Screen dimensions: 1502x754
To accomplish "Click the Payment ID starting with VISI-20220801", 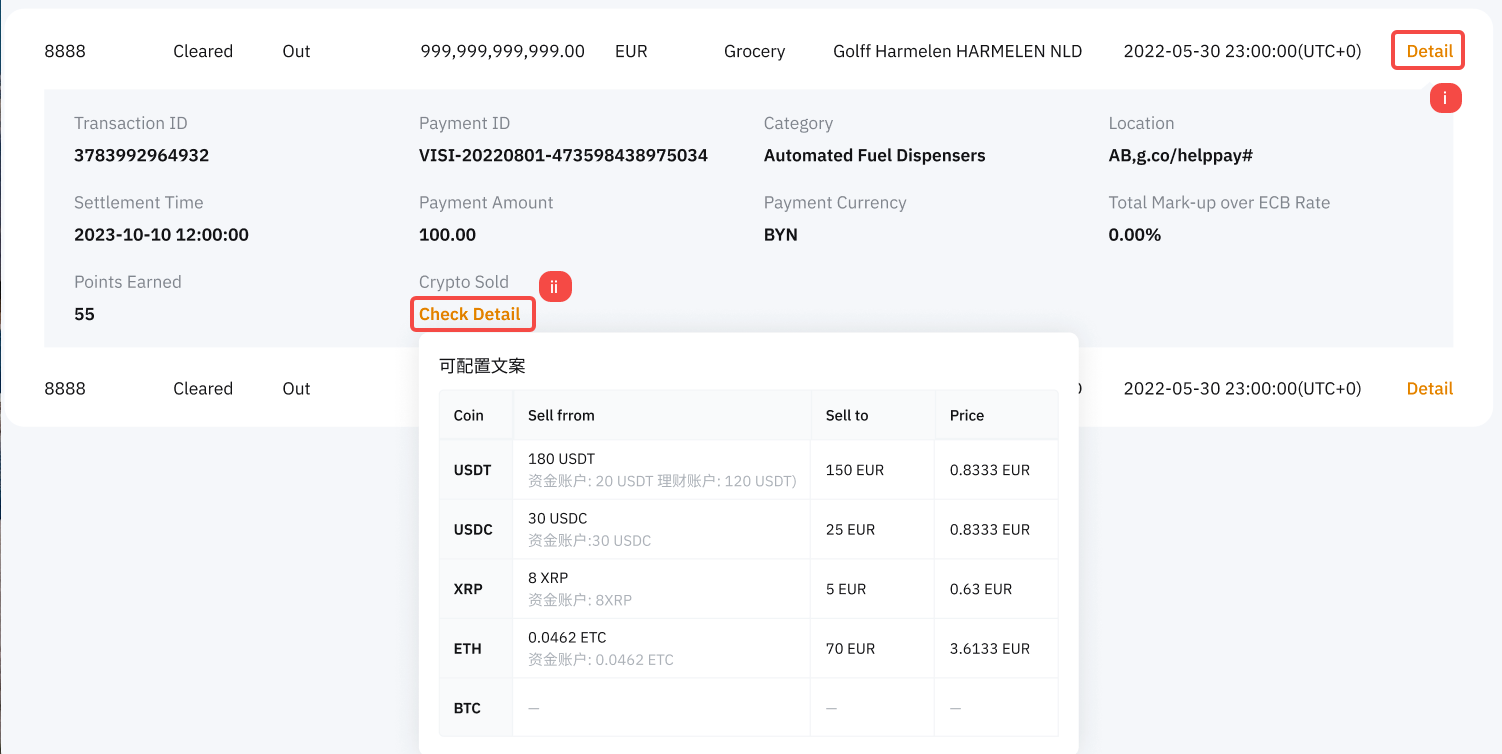I will click(563, 156).
